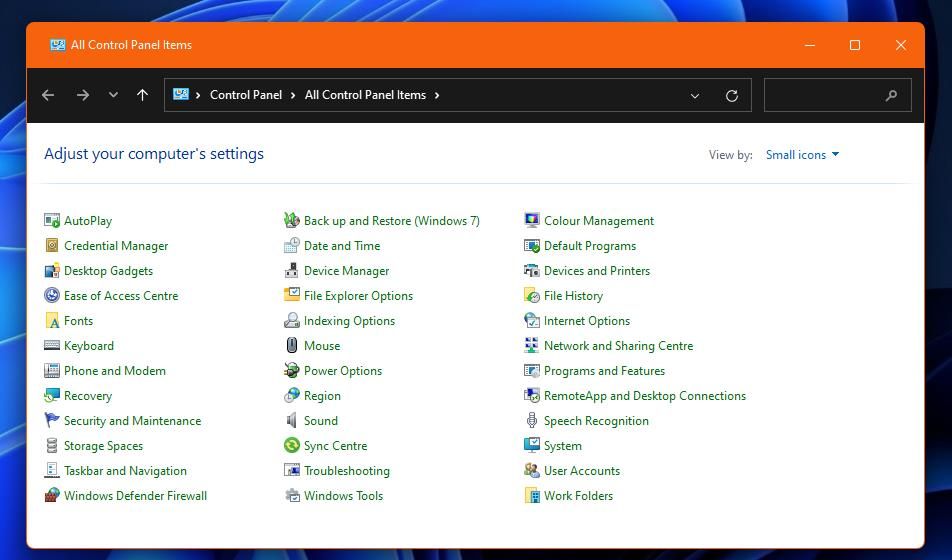Open the Sync Centre green icon
The width and height of the screenshot is (952, 560).
point(292,445)
